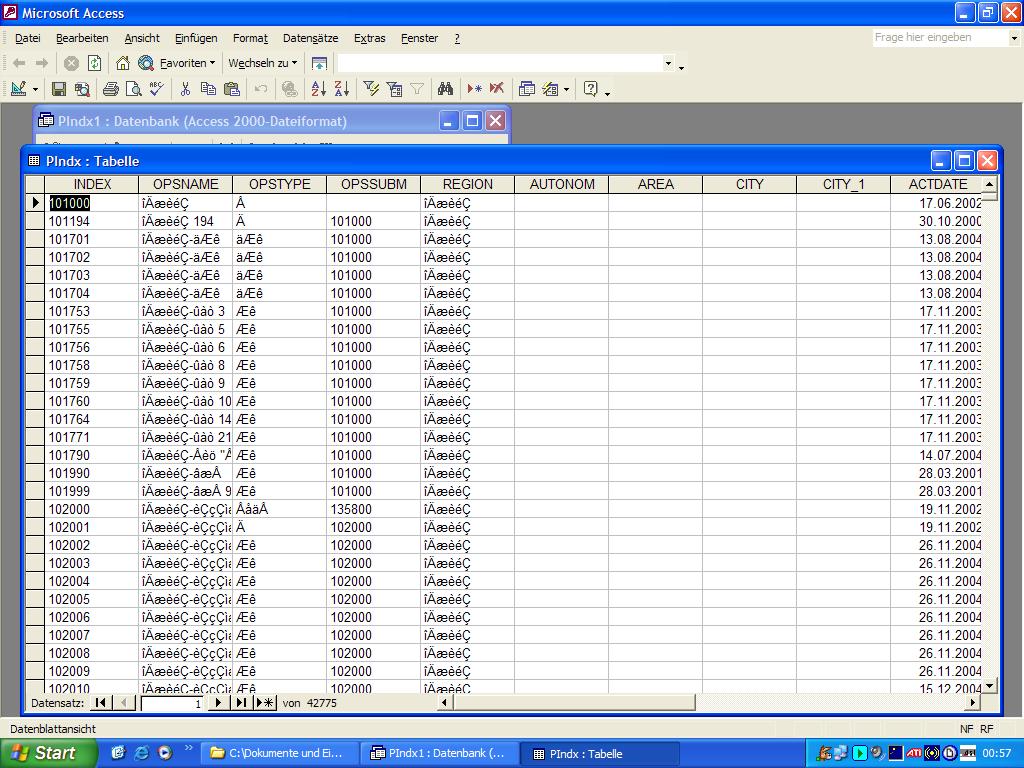Open the Datensätze menu
The image size is (1024, 768).
click(310, 38)
